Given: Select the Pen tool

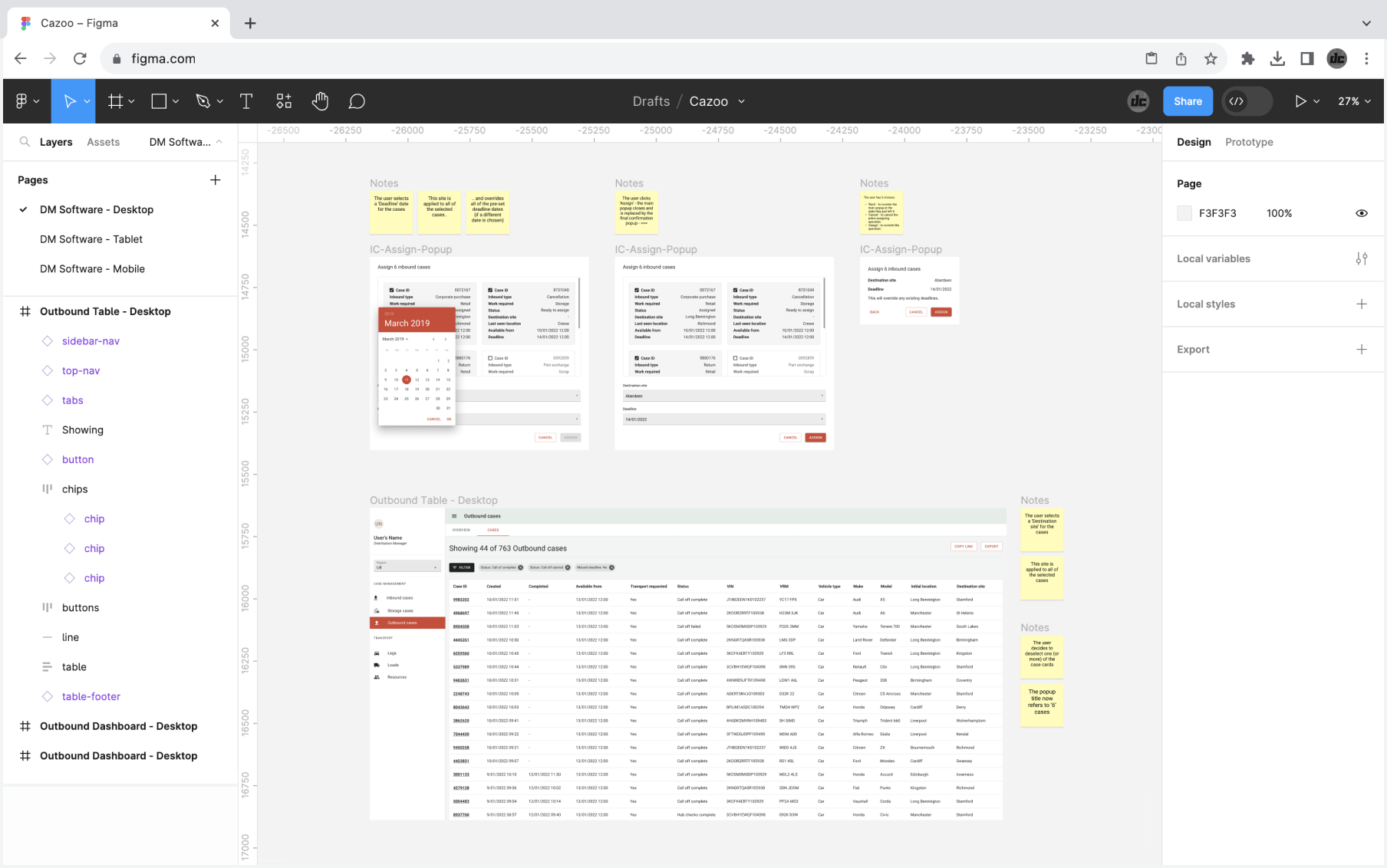Looking at the screenshot, I should point(203,101).
